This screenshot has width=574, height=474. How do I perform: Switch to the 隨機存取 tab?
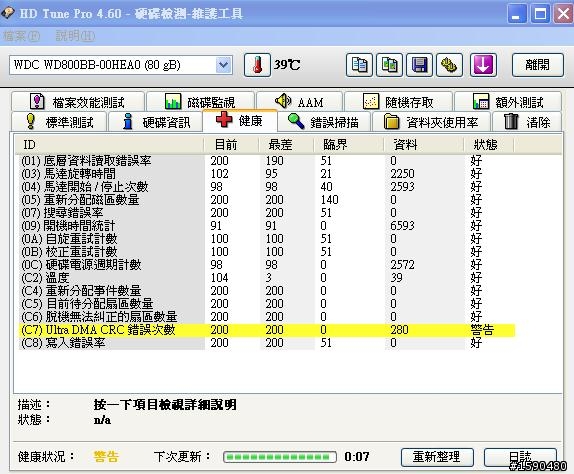tap(398, 102)
